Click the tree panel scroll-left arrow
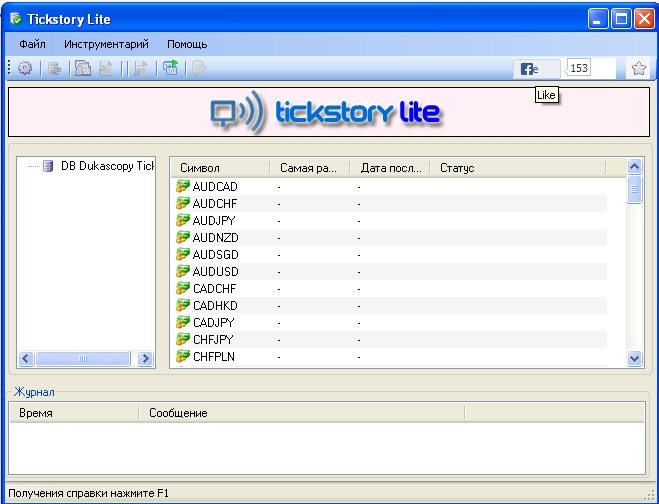The height and width of the screenshot is (504, 659). [26, 359]
